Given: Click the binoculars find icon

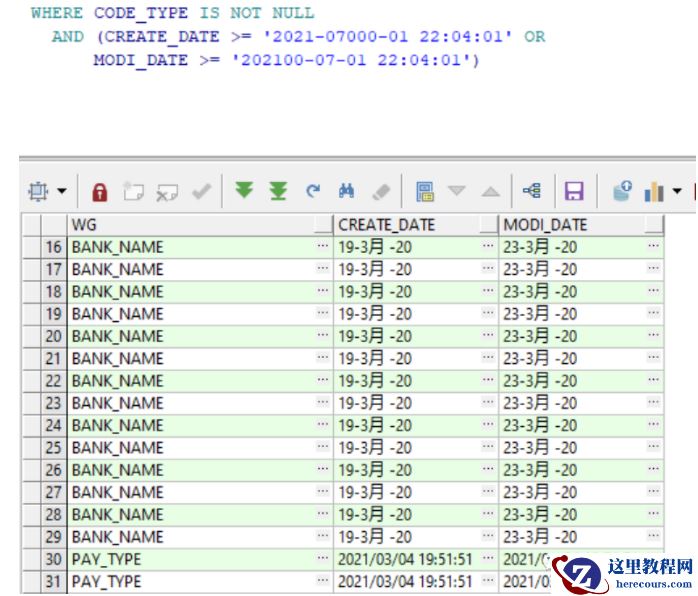Looking at the screenshot, I should 346,191.
